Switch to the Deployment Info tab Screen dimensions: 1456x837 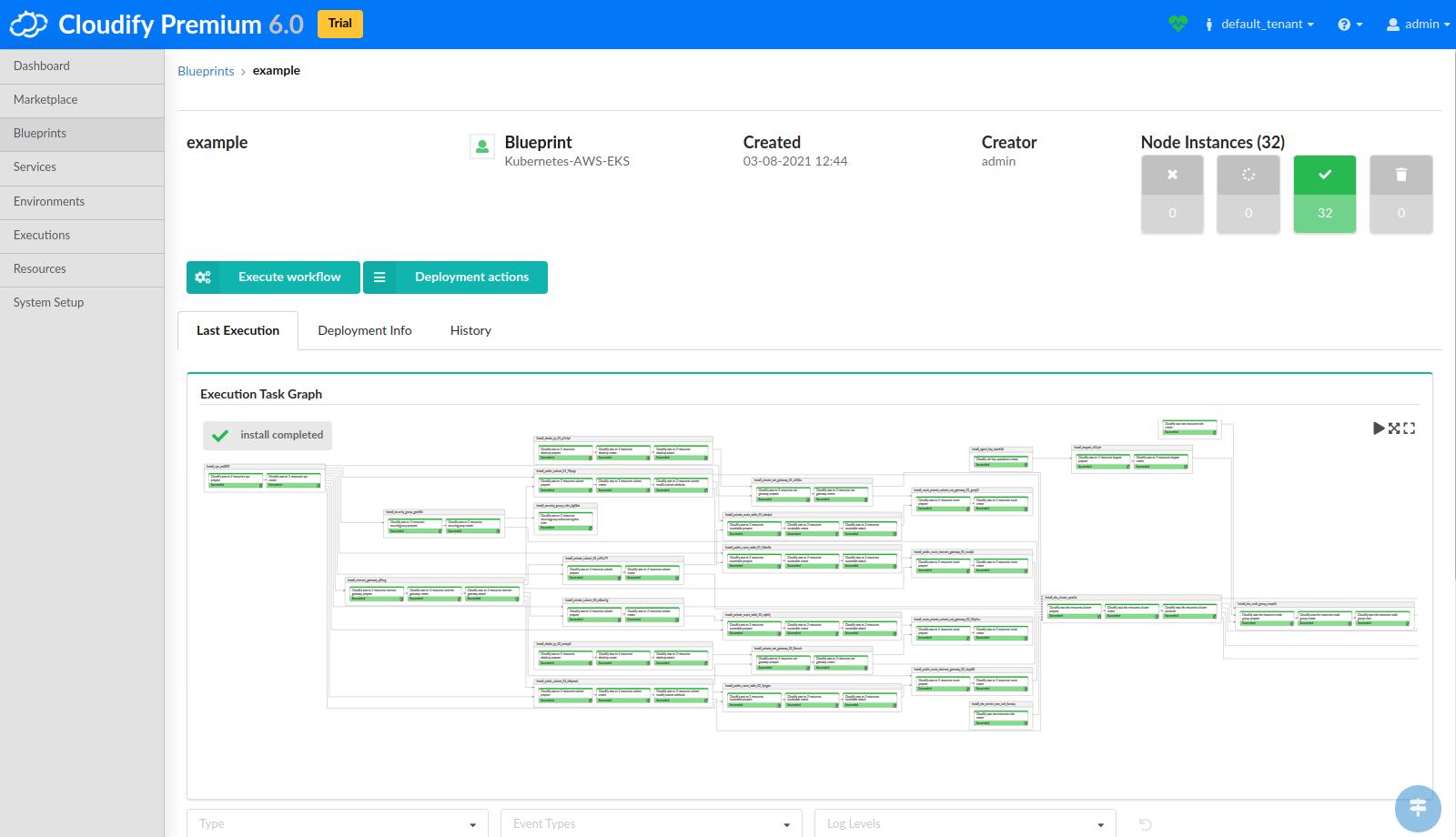364,330
